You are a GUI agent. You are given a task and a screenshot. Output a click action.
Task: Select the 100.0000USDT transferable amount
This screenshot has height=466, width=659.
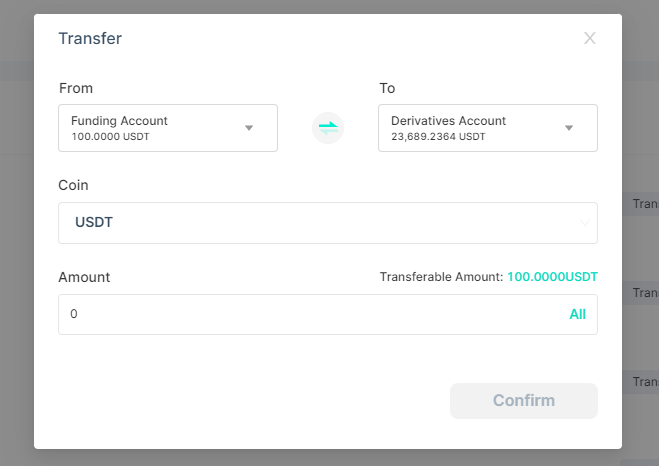pos(552,277)
